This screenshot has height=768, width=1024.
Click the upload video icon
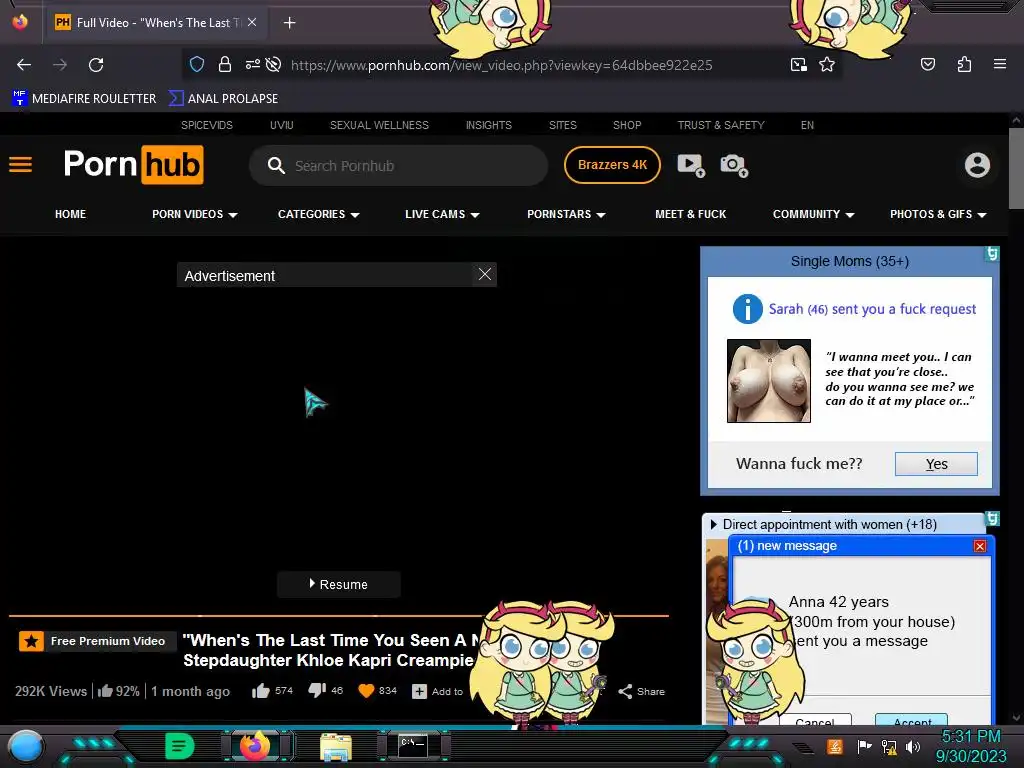(x=691, y=165)
